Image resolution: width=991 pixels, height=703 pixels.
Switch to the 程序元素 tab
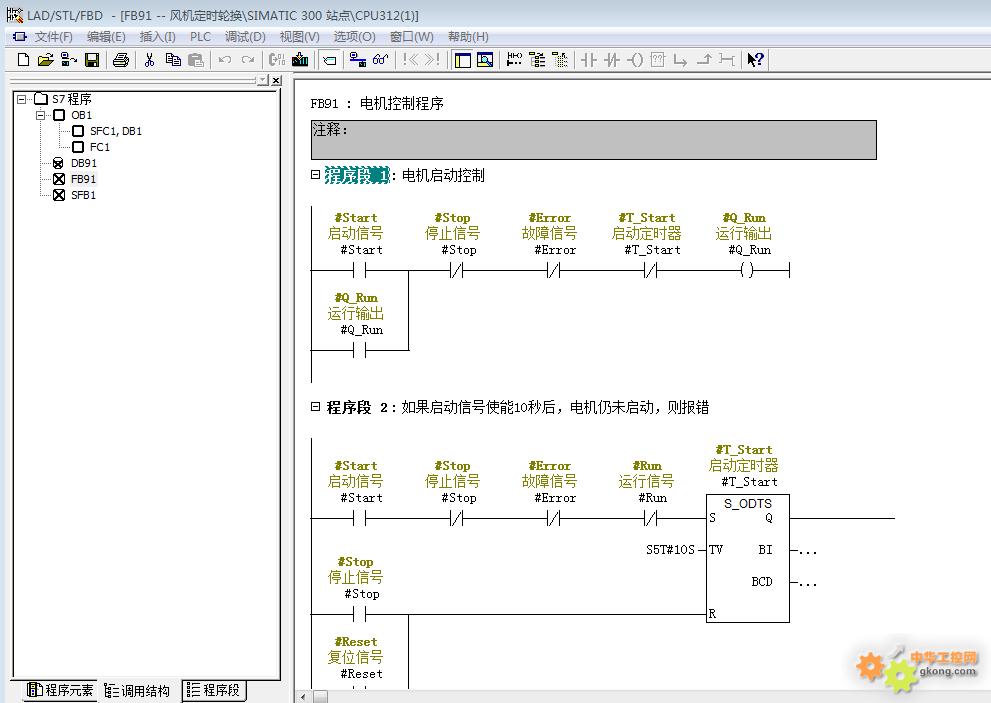[x=61, y=690]
